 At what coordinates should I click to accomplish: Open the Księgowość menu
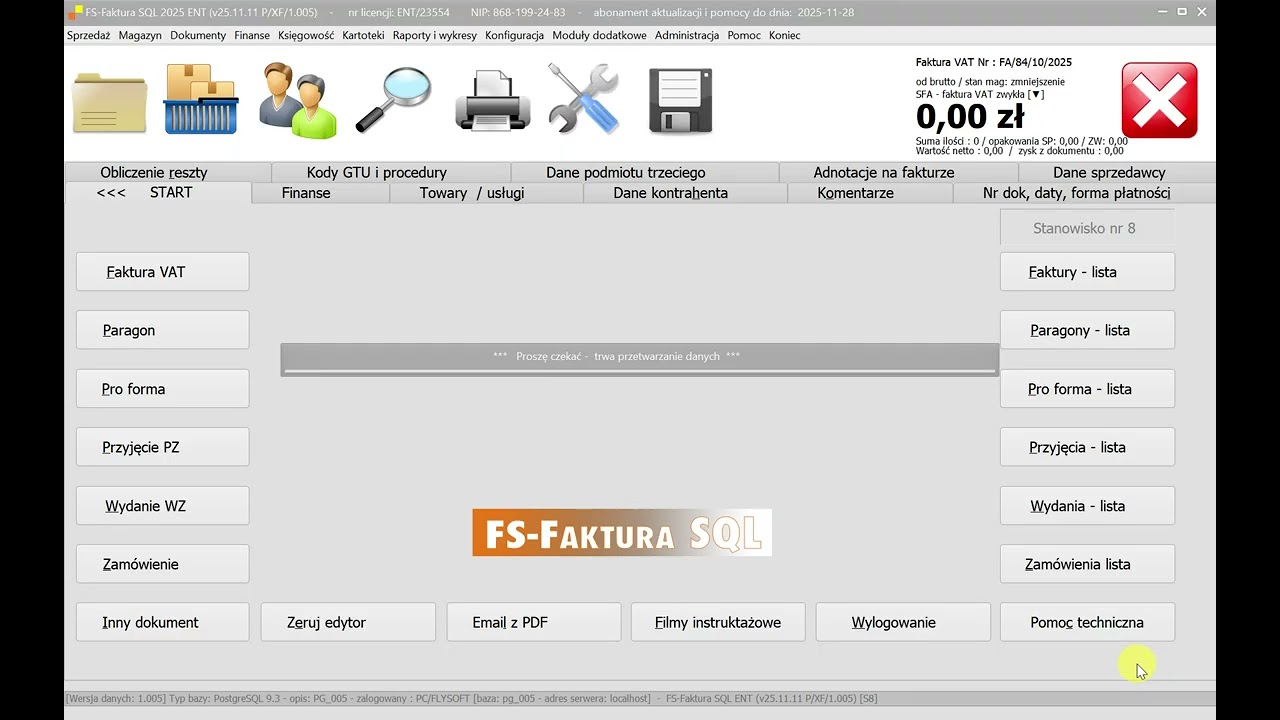point(306,35)
